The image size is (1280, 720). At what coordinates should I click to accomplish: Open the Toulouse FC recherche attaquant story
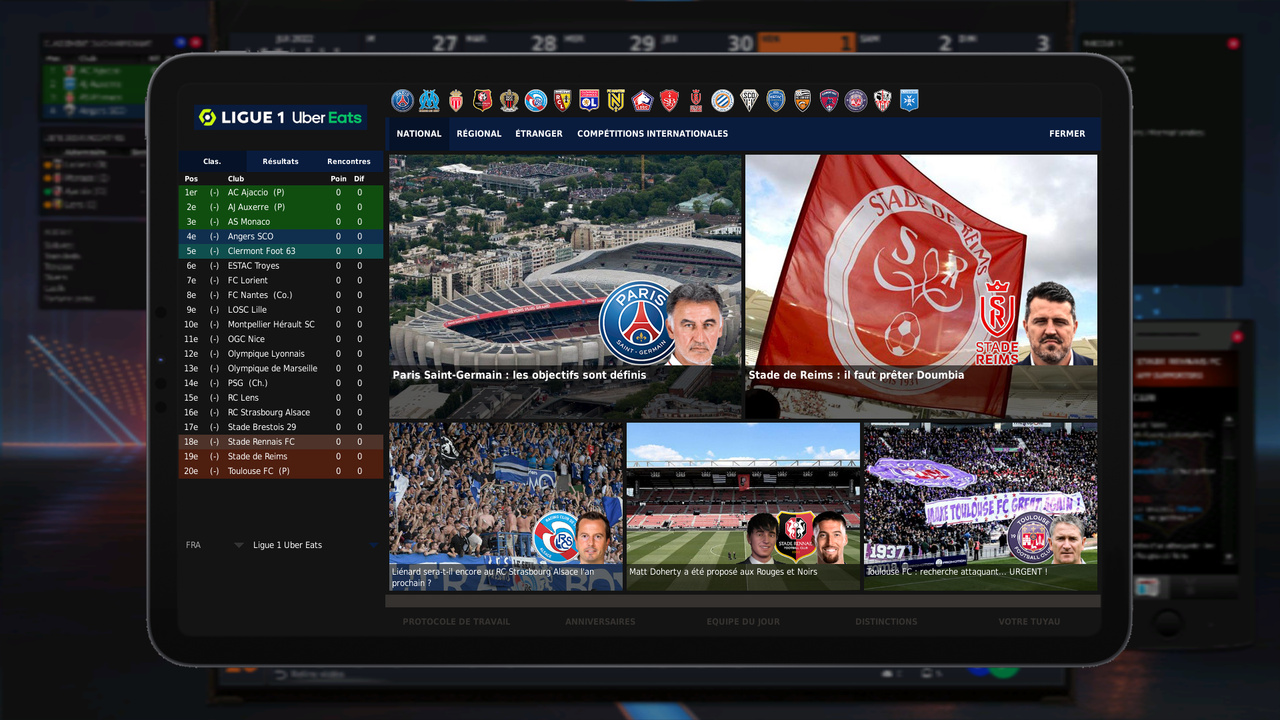(x=980, y=506)
